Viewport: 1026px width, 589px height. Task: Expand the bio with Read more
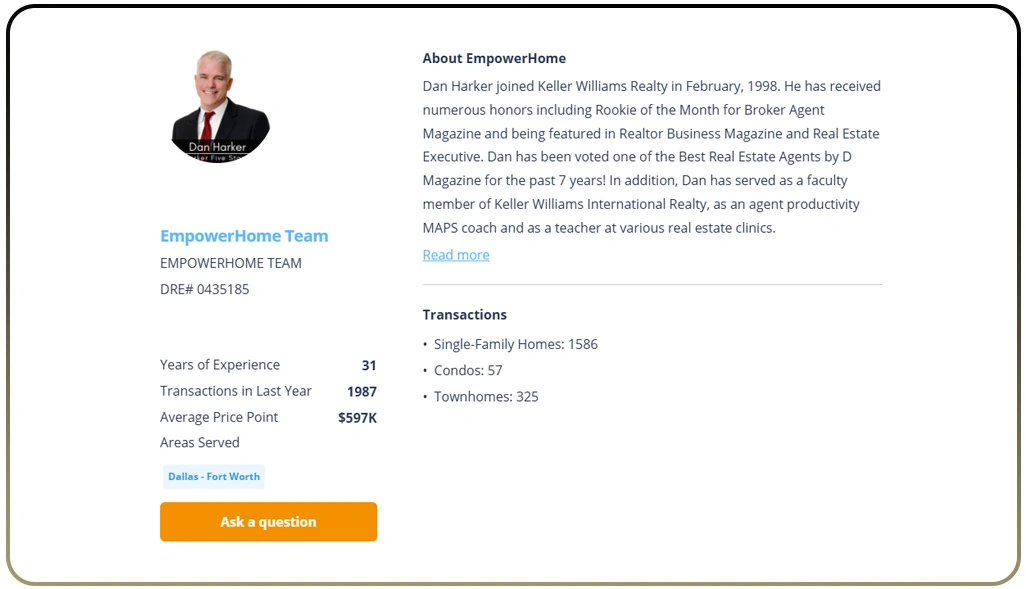click(x=456, y=255)
